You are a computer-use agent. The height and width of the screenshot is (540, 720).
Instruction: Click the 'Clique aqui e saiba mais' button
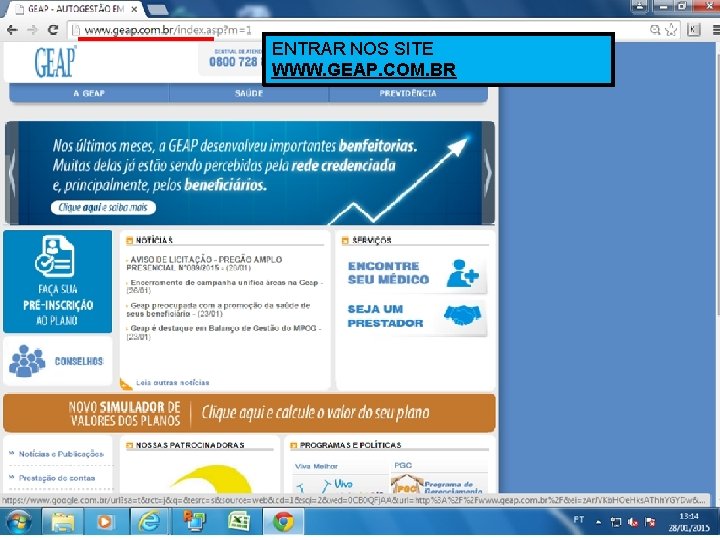pos(103,208)
